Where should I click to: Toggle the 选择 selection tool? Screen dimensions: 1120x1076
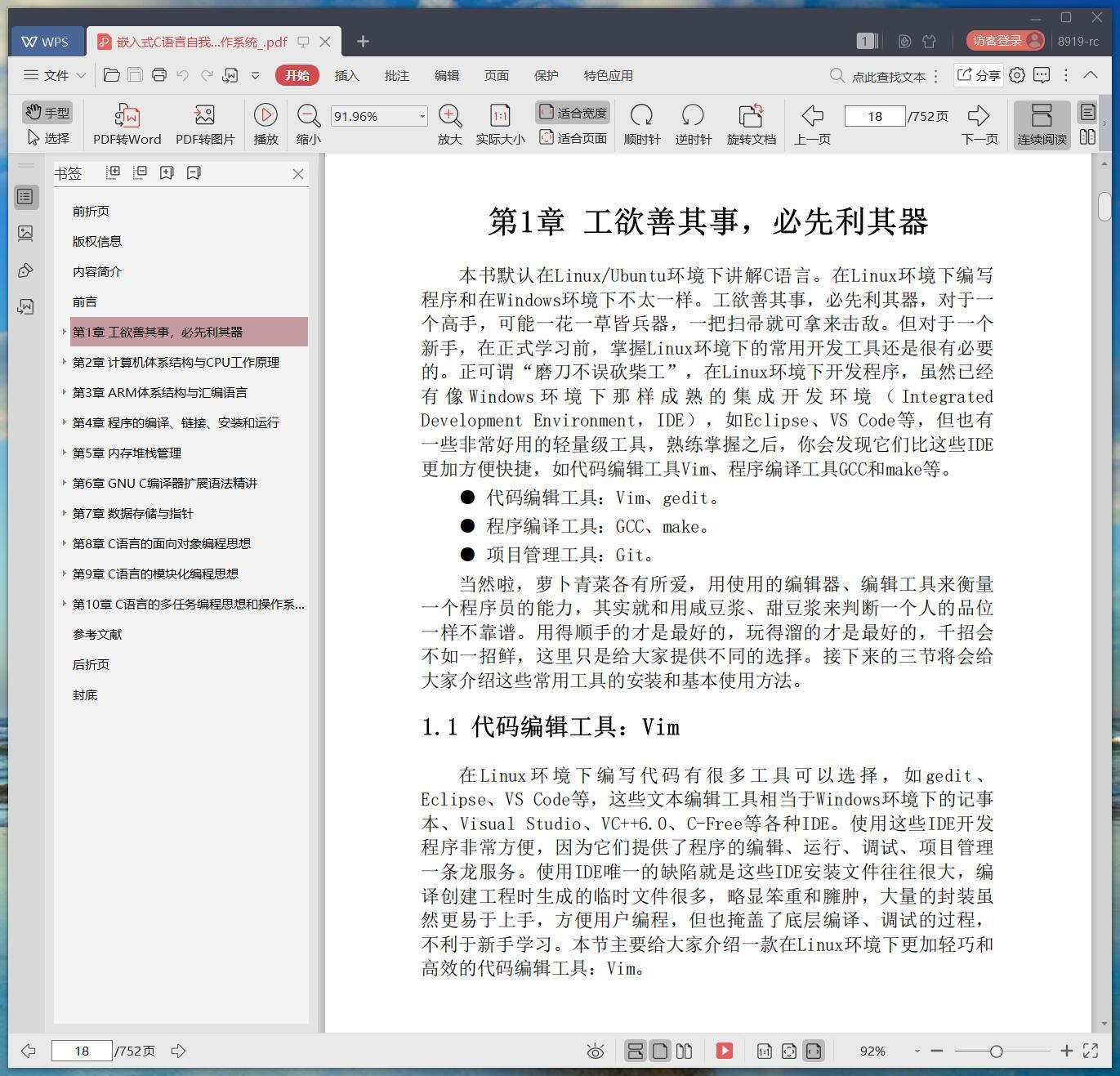coord(47,138)
